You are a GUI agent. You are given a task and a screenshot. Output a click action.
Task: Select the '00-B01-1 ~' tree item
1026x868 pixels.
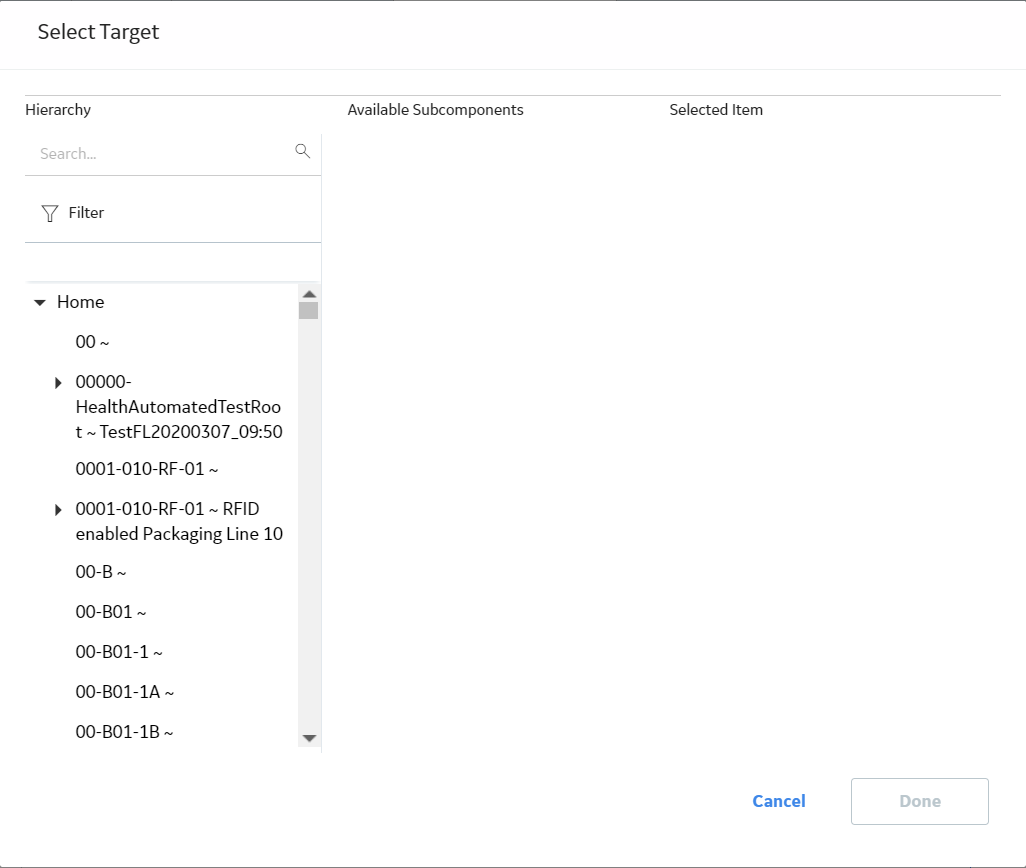[118, 651]
